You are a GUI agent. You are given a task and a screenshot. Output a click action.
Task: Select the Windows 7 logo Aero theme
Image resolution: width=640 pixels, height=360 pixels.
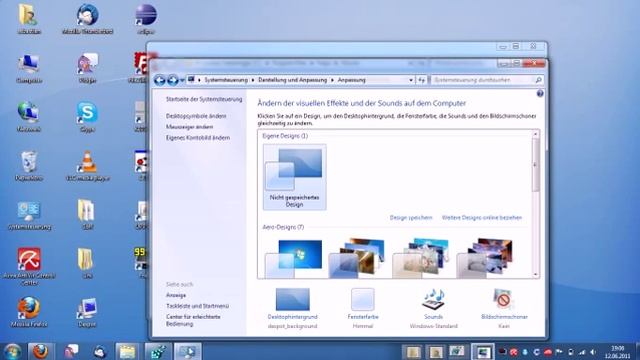[x=294, y=258]
